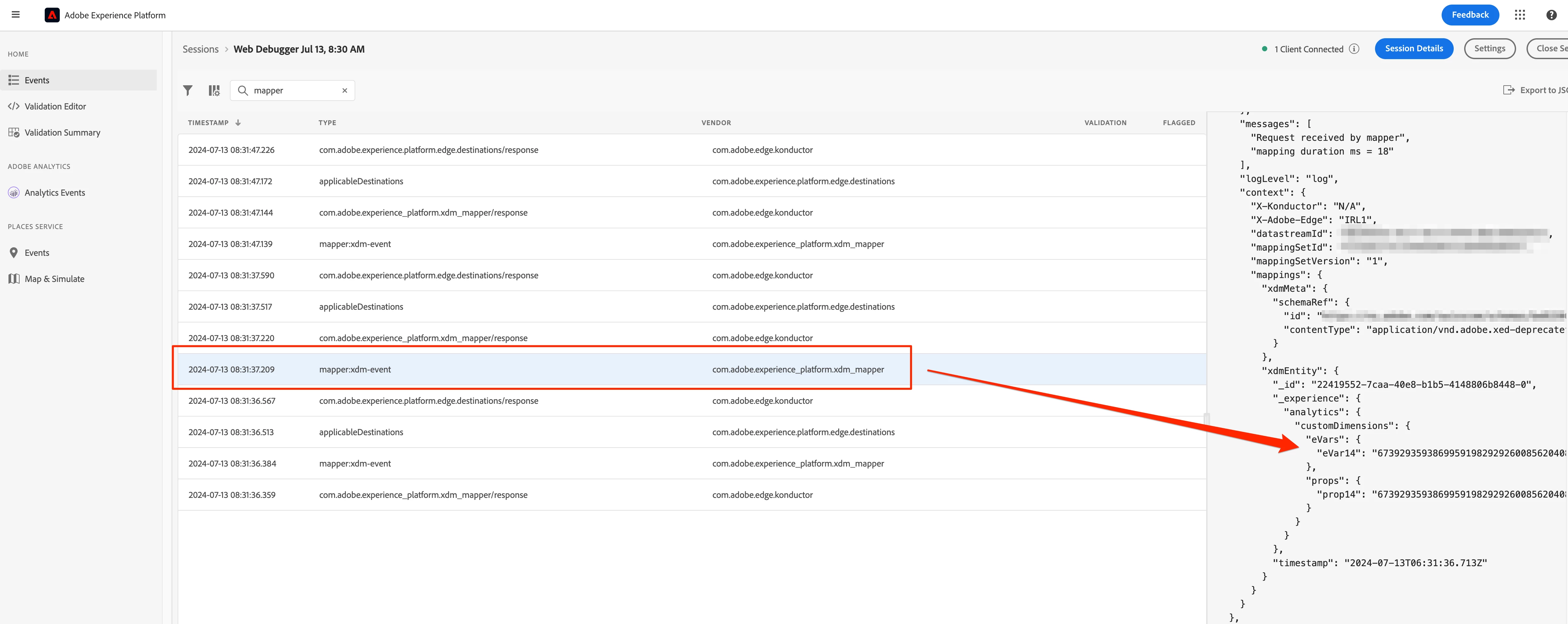Open Map & Simulate section
Screen dimensions: 1568x624
point(54,279)
